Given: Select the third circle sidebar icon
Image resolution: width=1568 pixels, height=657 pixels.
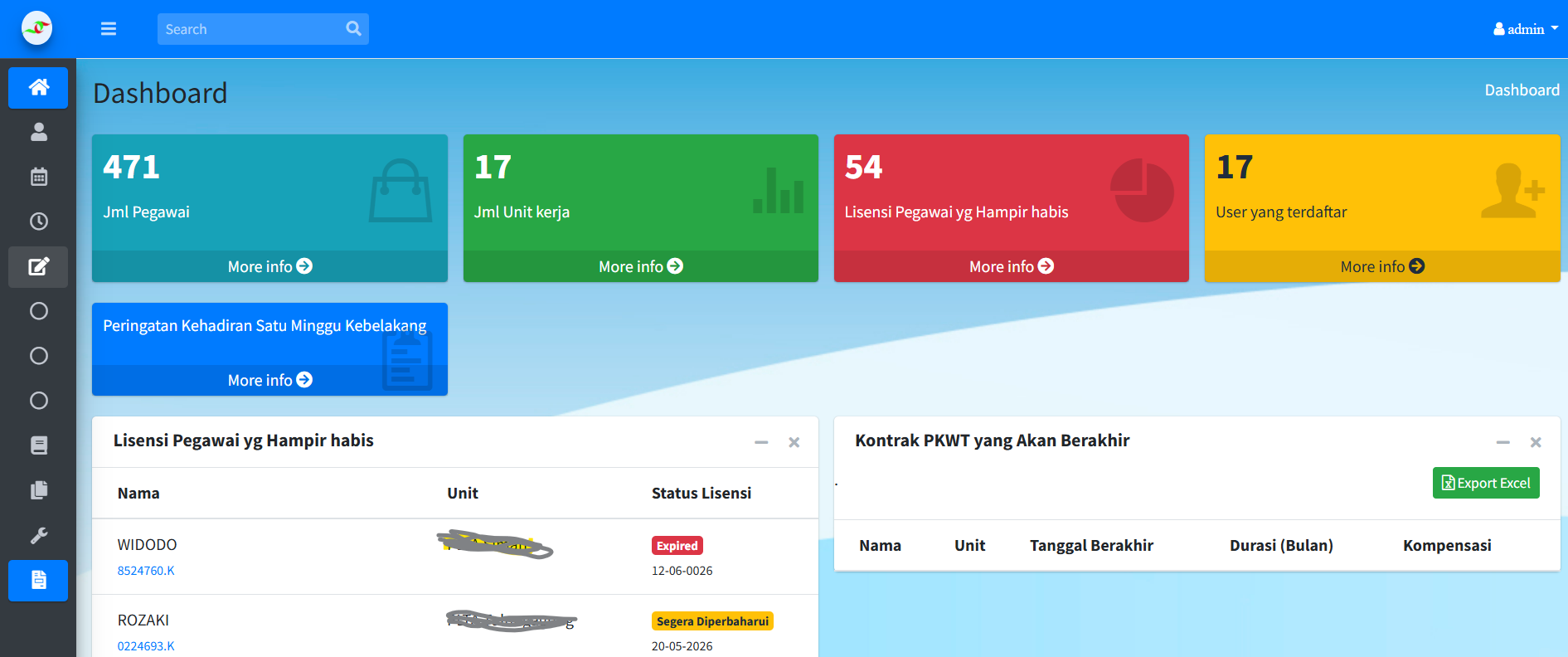Looking at the screenshot, I should coord(38,401).
